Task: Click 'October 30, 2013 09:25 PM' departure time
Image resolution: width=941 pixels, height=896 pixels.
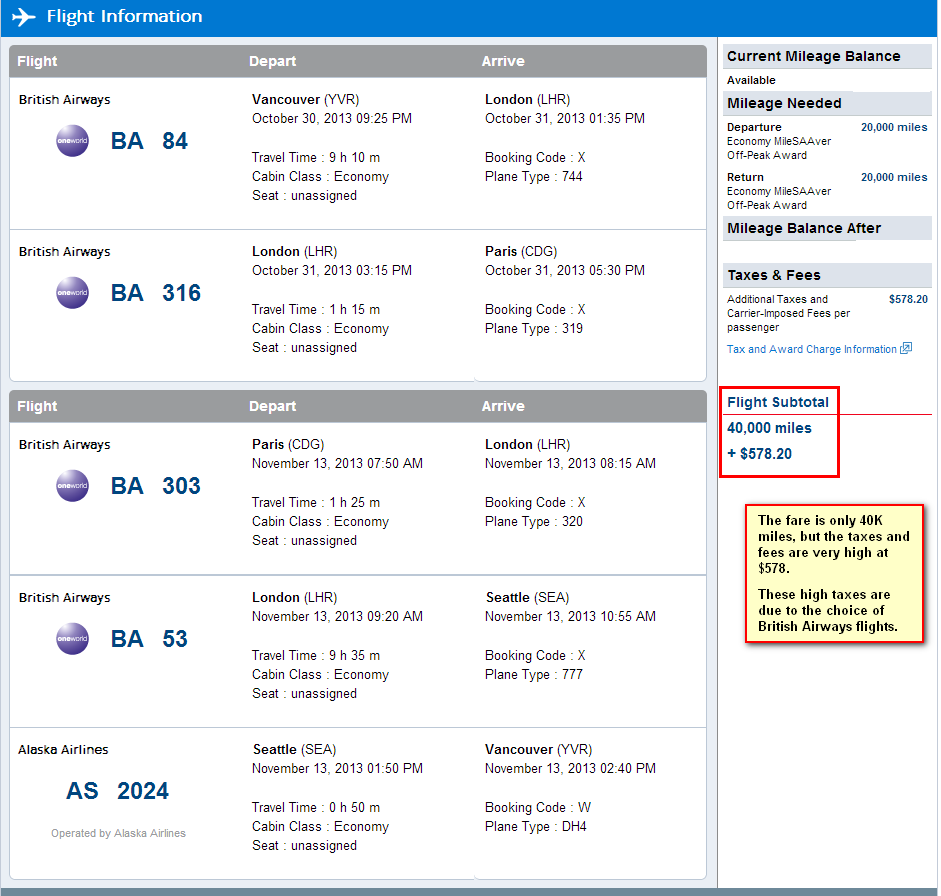Action: coord(332,119)
